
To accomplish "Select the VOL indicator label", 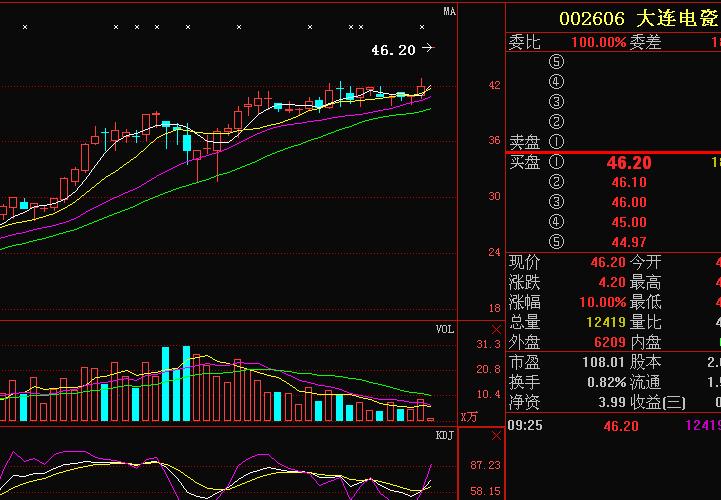I will click(x=445, y=329).
